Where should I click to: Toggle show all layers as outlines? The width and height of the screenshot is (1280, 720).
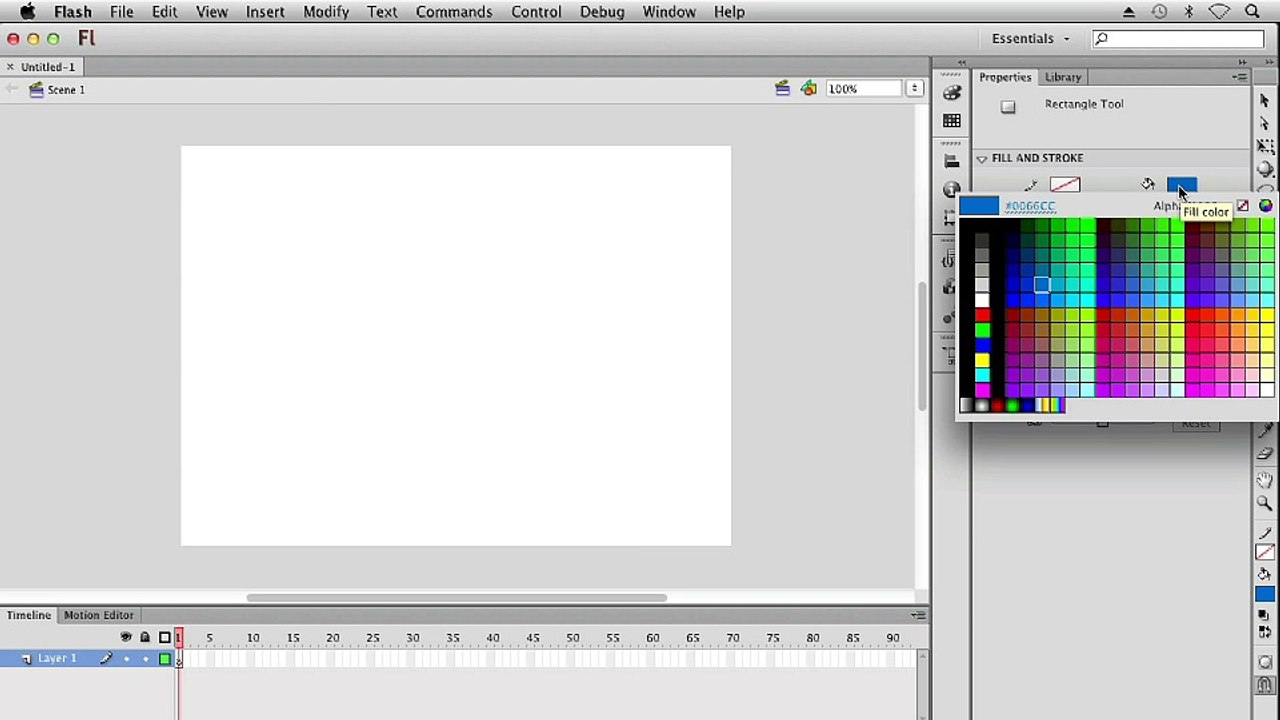165,637
